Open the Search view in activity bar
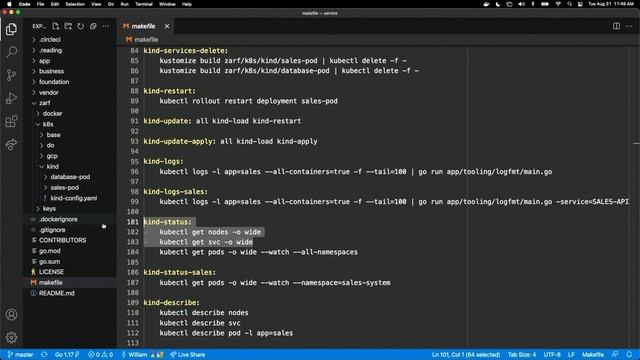640x360 pixels. pos(11,52)
